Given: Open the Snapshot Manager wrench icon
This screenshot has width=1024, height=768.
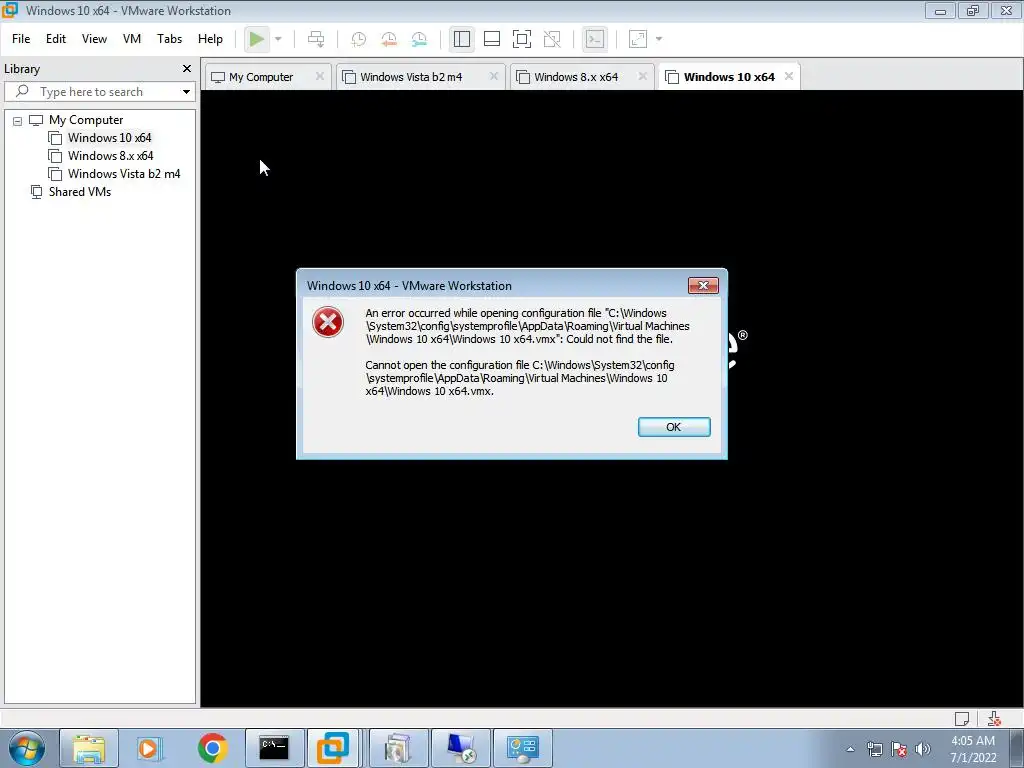Looking at the screenshot, I should coord(419,39).
